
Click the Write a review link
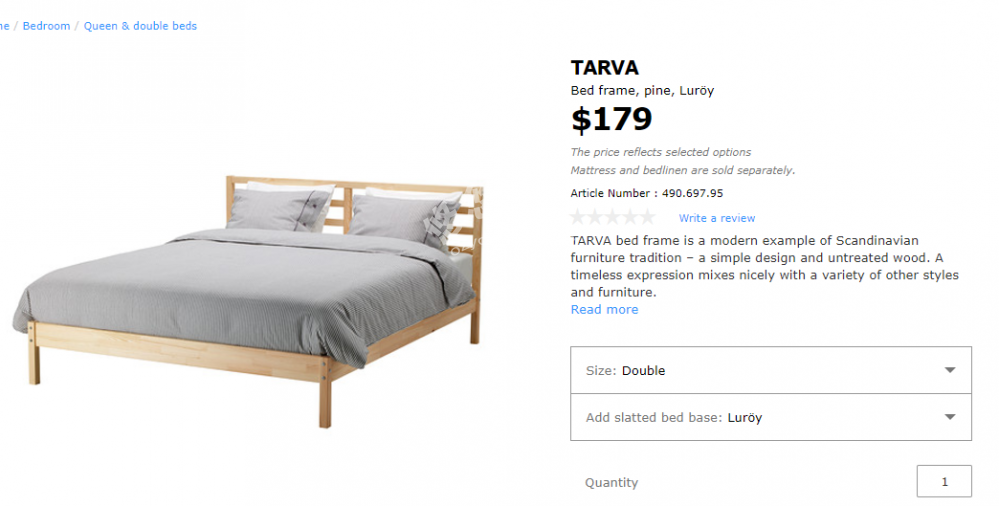[x=717, y=218]
